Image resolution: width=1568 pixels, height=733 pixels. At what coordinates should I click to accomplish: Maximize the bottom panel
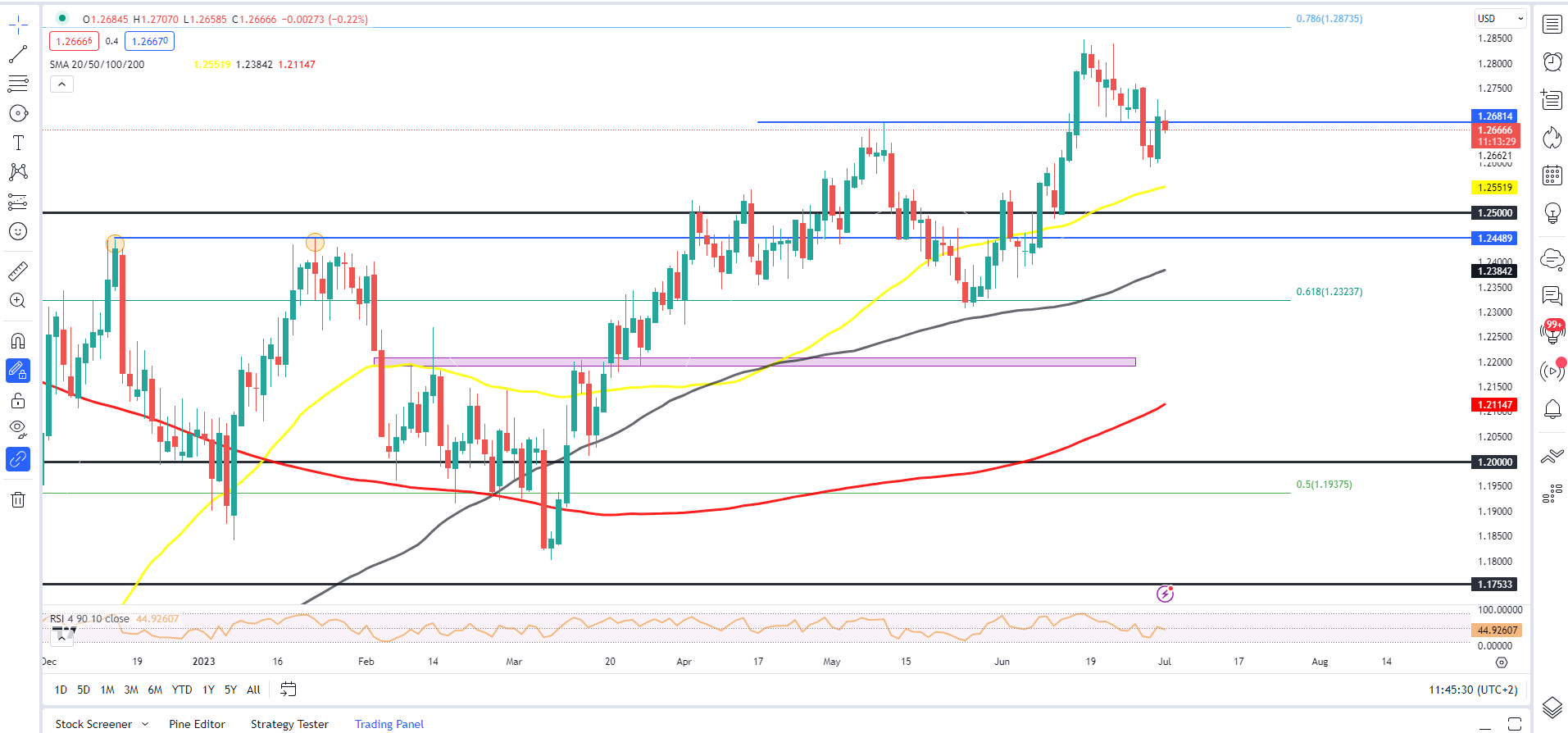(1515, 724)
